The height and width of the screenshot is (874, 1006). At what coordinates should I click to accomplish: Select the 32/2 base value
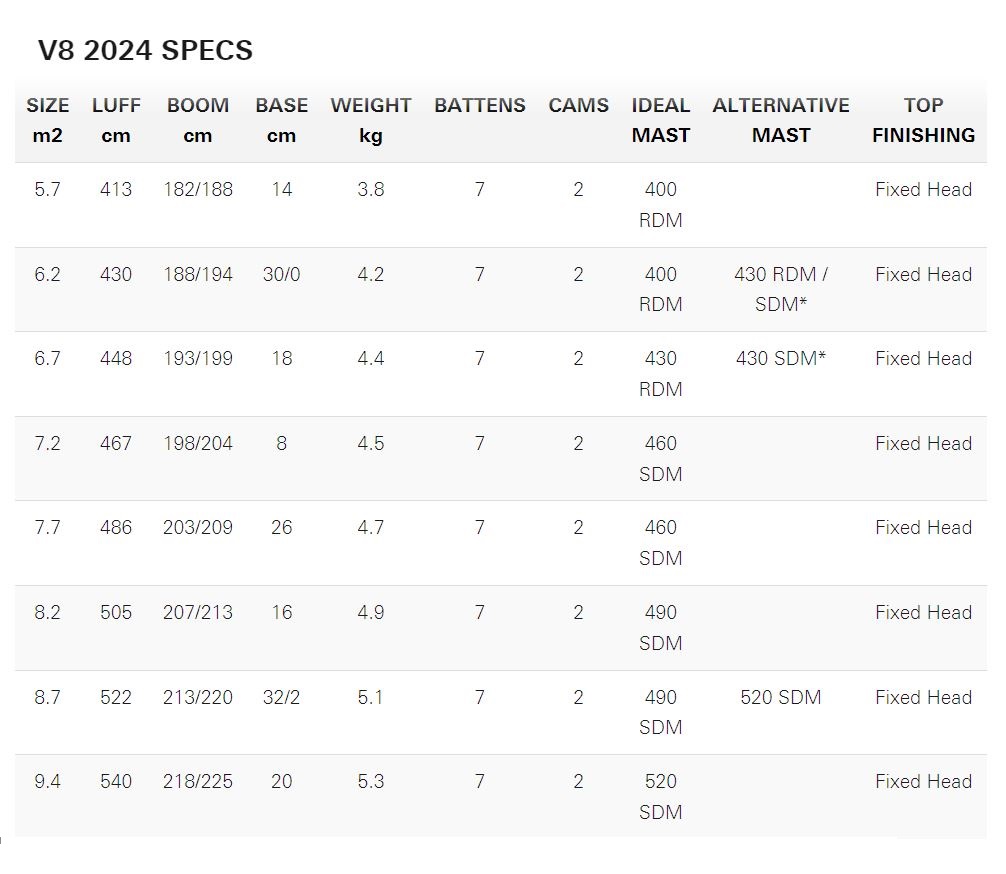pyautogui.click(x=282, y=697)
